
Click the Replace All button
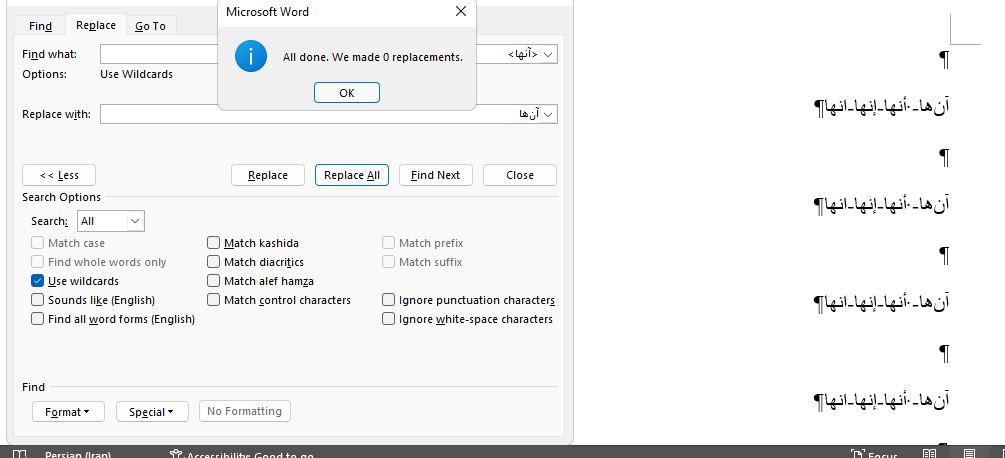click(352, 175)
